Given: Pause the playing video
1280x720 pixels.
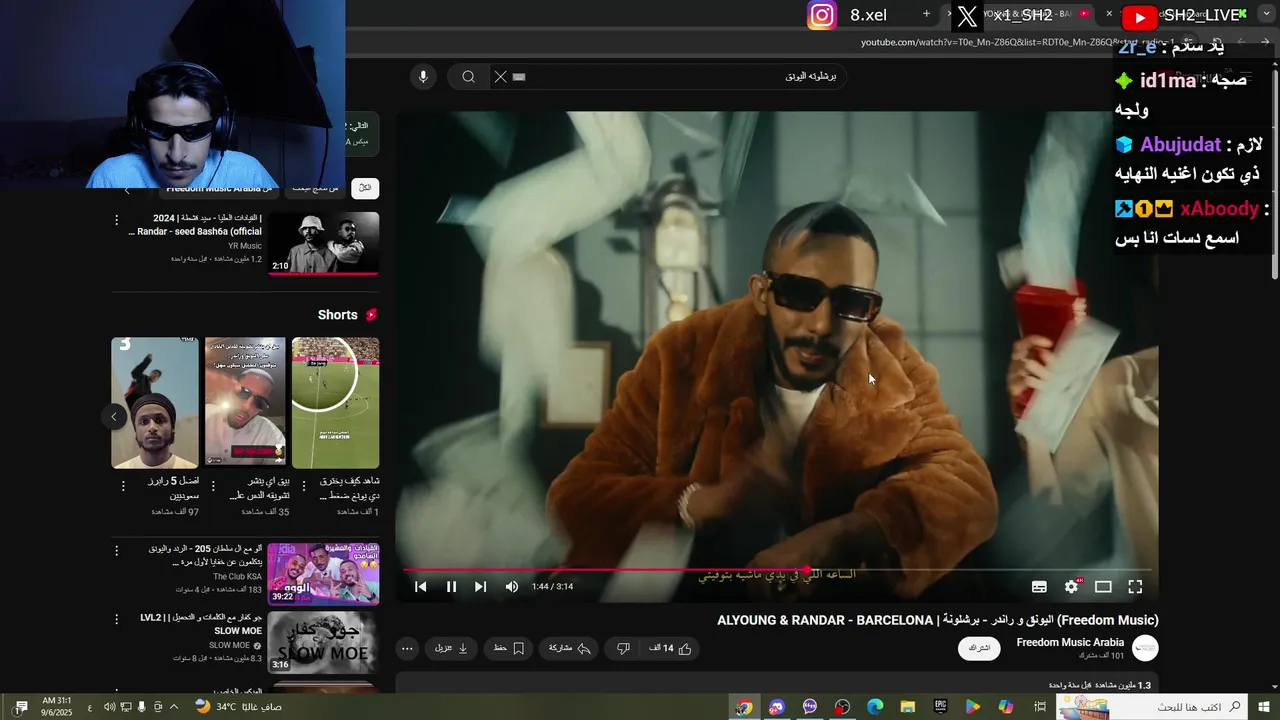Looking at the screenshot, I should [451, 587].
